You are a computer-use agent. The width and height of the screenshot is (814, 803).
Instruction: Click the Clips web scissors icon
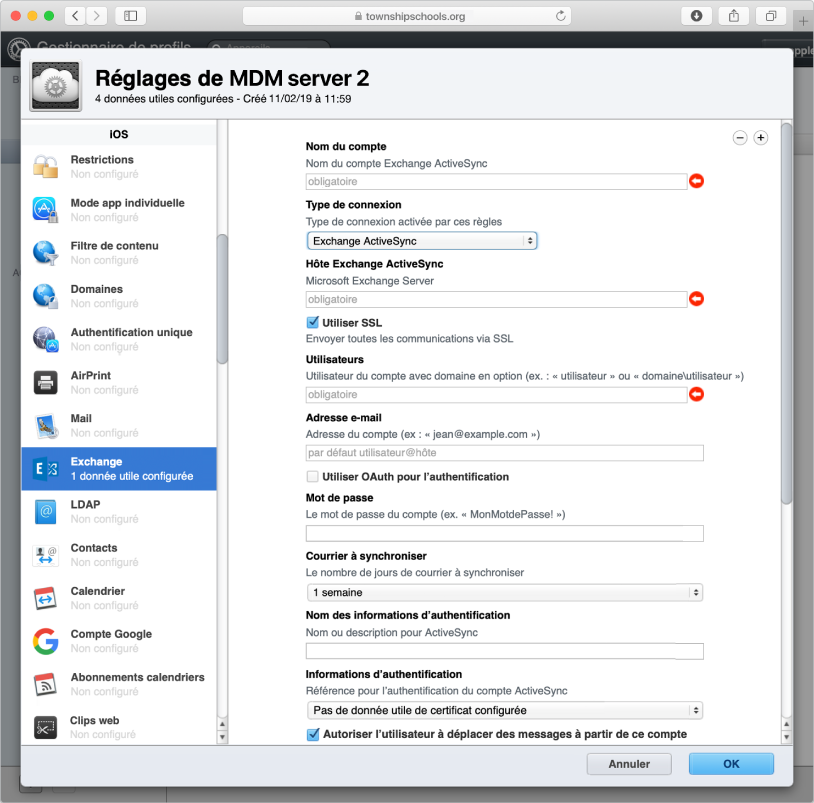pyautogui.click(x=46, y=727)
